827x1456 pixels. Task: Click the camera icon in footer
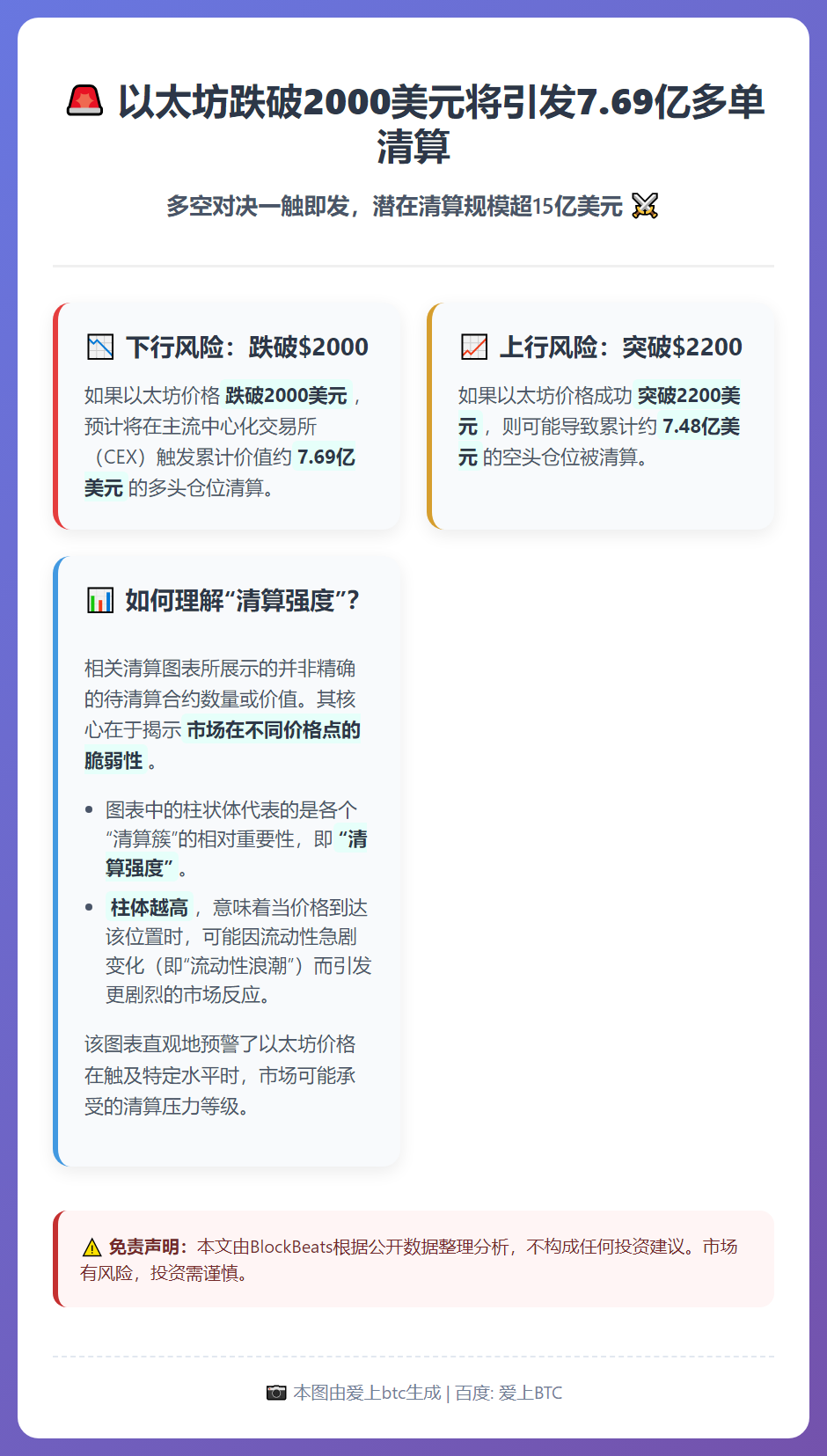276,1393
